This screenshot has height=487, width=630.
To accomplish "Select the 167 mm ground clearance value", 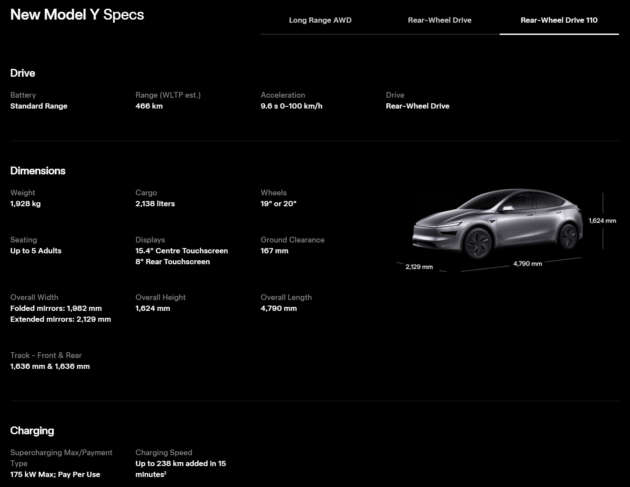I will point(274,251).
